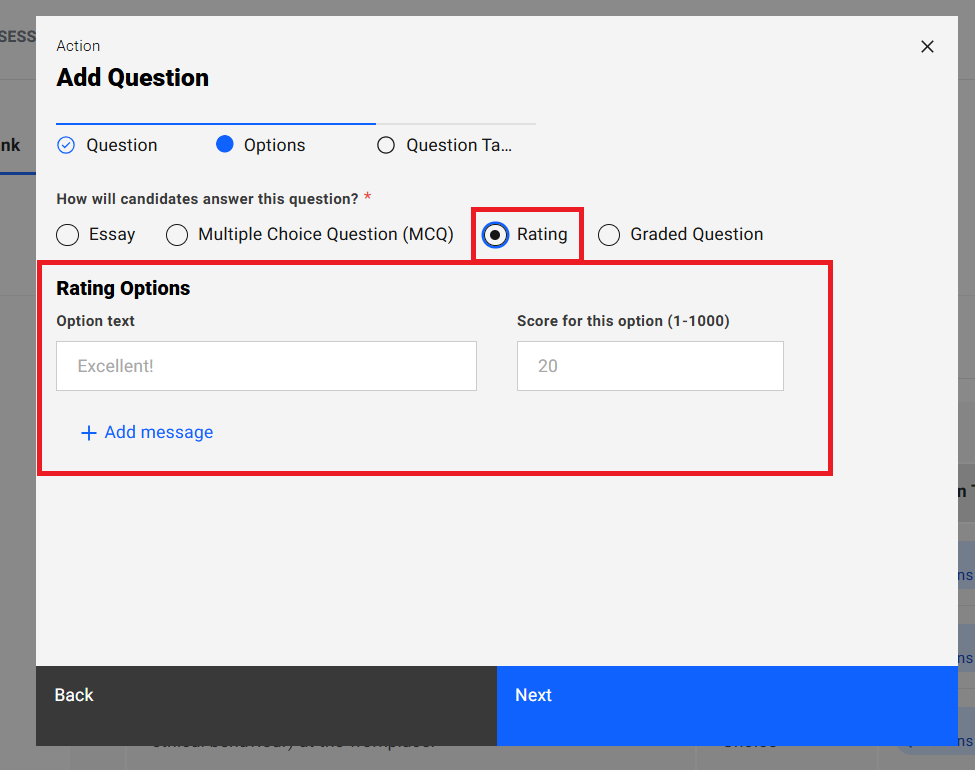Click the Question step checkmark icon
Screen dimensions: 975x770
[66, 145]
